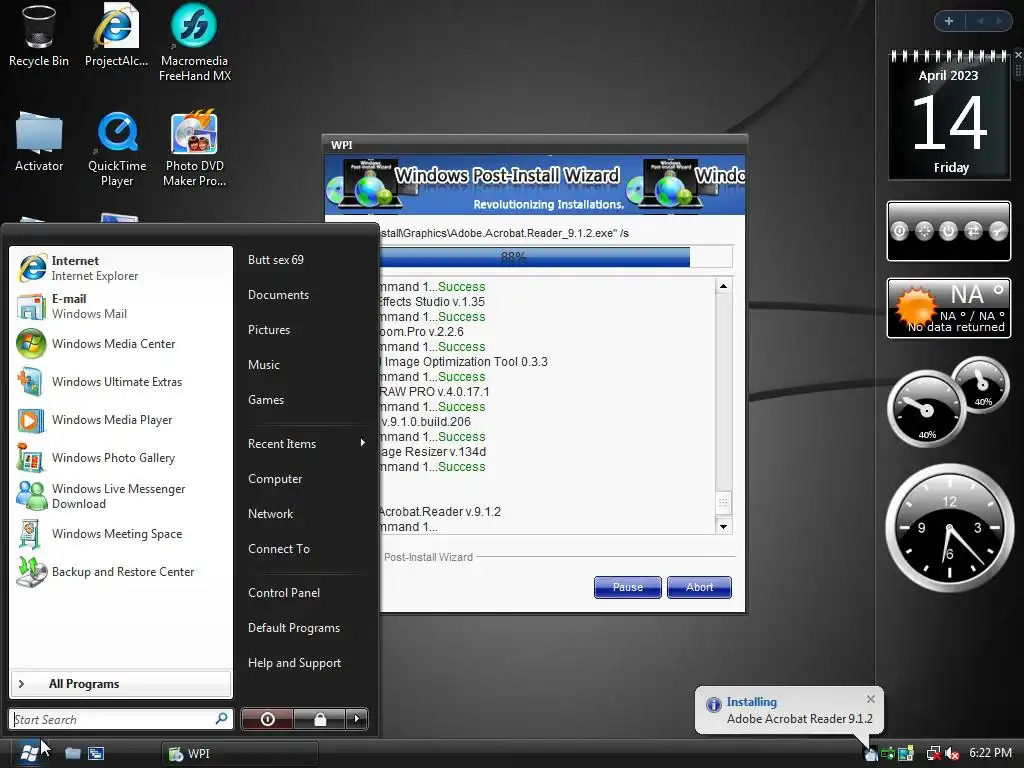Open Backup and Restore Center
Viewport: 1024px width, 768px height.
click(121, 571)
